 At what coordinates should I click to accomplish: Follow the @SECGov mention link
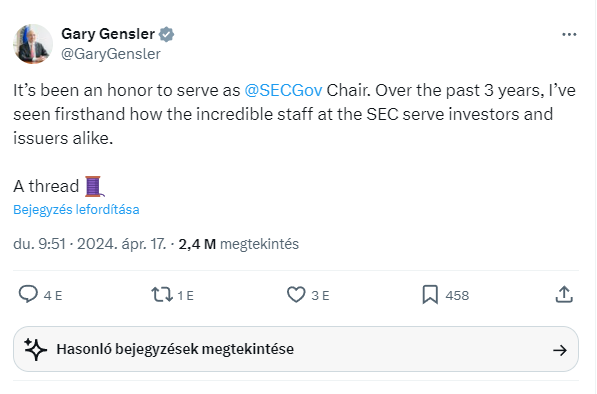(x=283, y=91)
